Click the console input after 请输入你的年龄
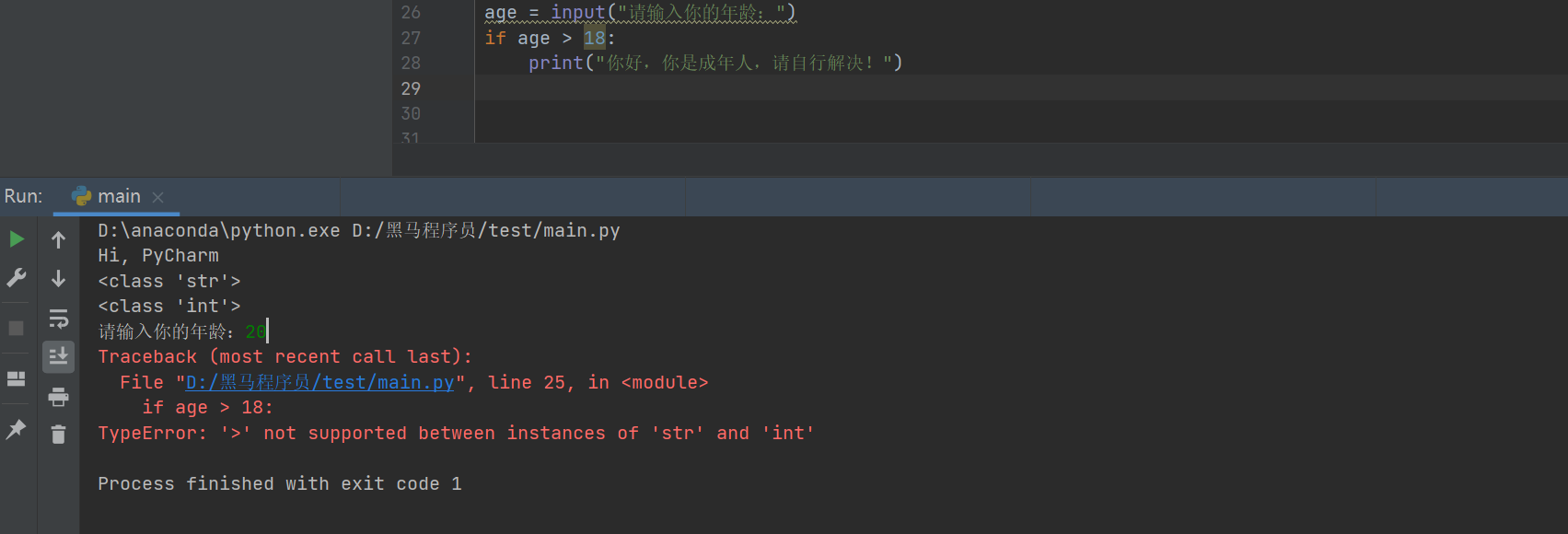Viewport: 1568px width, 534px height. (256, 331)
